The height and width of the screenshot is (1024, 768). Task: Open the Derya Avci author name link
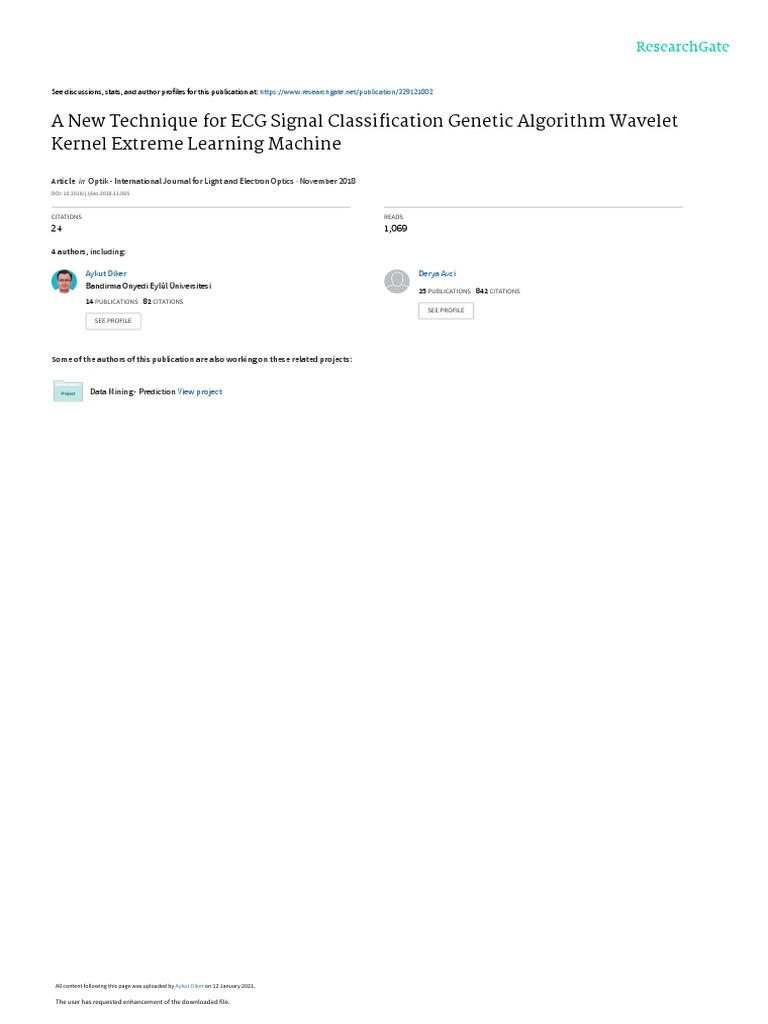point(437,273)
